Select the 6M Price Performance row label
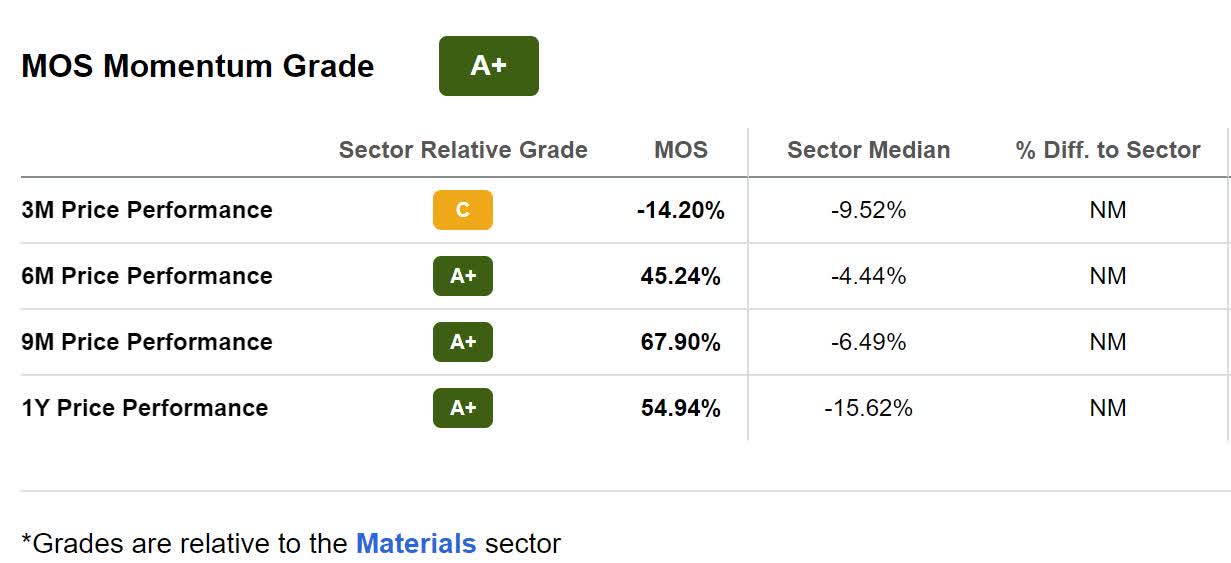The width and height of the screenshot is (1231, 563). [x=147, y=276]
